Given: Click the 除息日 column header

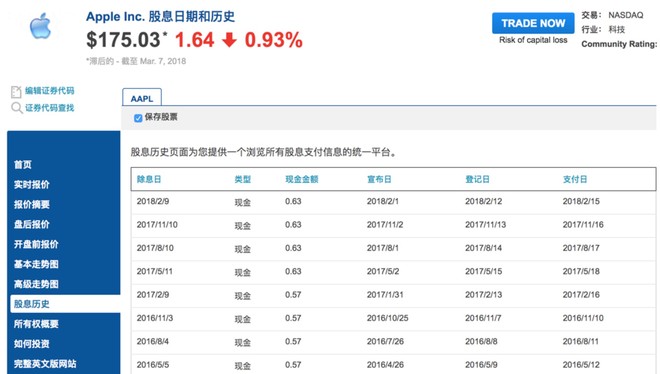Looking at the screenshot, I should (x=149, y=179).
